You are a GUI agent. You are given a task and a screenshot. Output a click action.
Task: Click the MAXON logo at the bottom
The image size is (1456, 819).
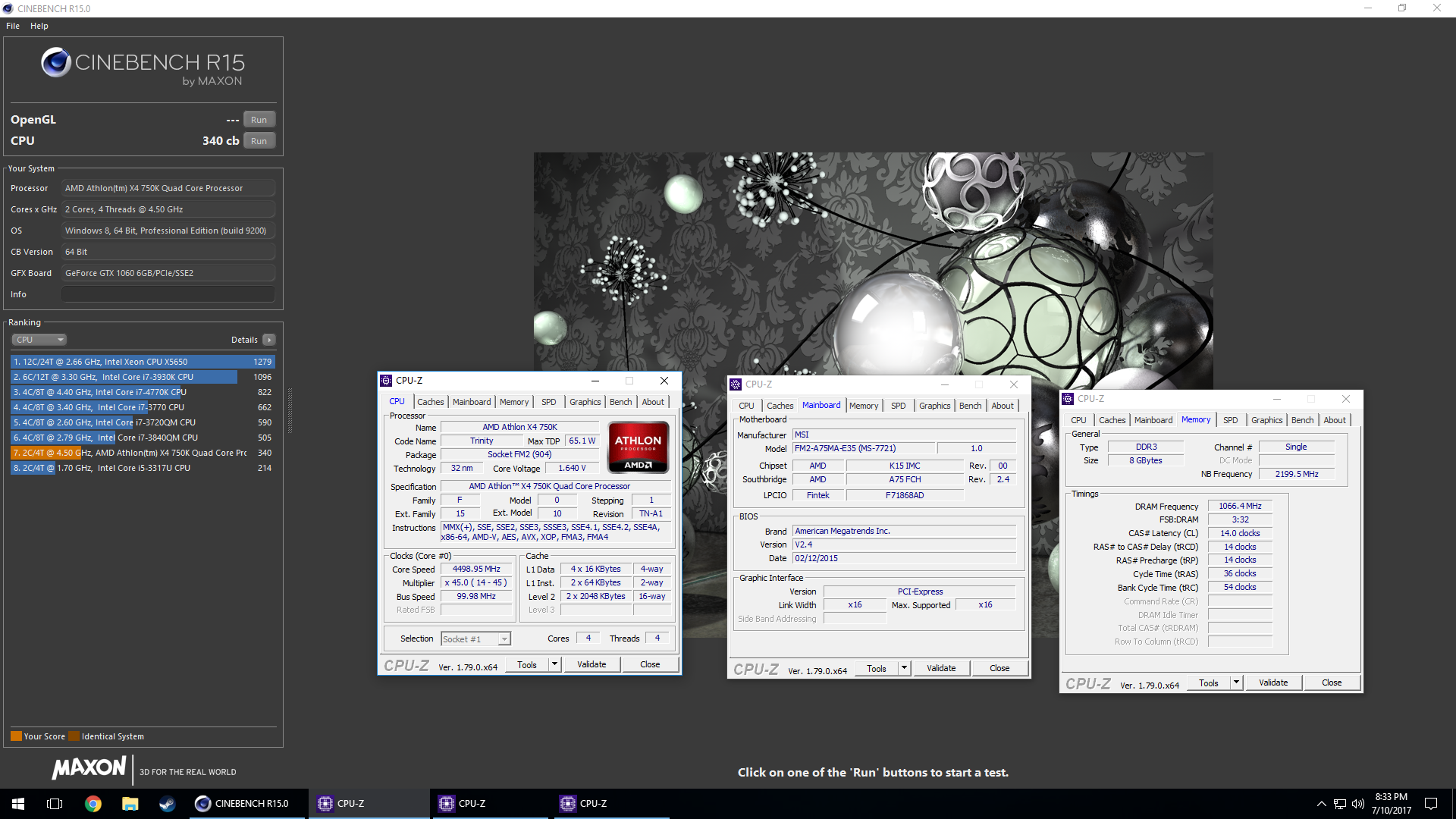click(x=89, y=768)
